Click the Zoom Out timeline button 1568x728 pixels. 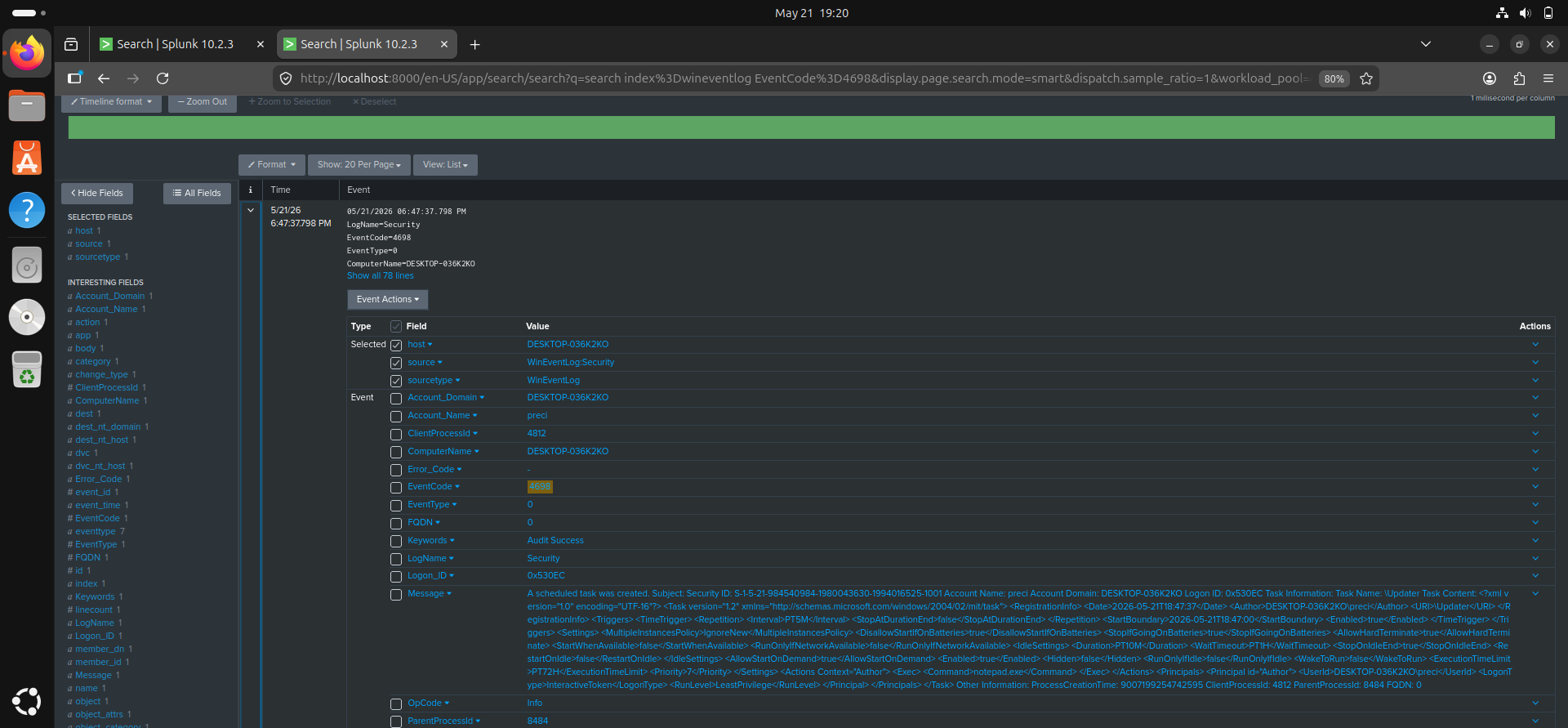203,102
